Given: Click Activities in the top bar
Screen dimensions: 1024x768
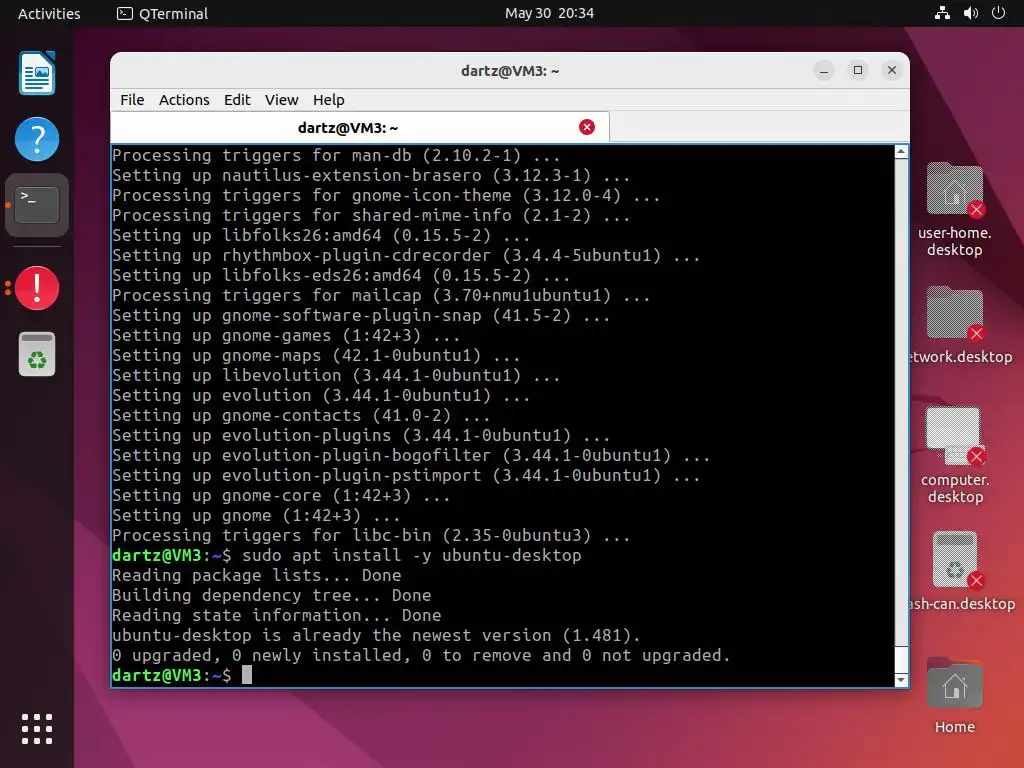Looking at the screenshot, I should (49, 13).
